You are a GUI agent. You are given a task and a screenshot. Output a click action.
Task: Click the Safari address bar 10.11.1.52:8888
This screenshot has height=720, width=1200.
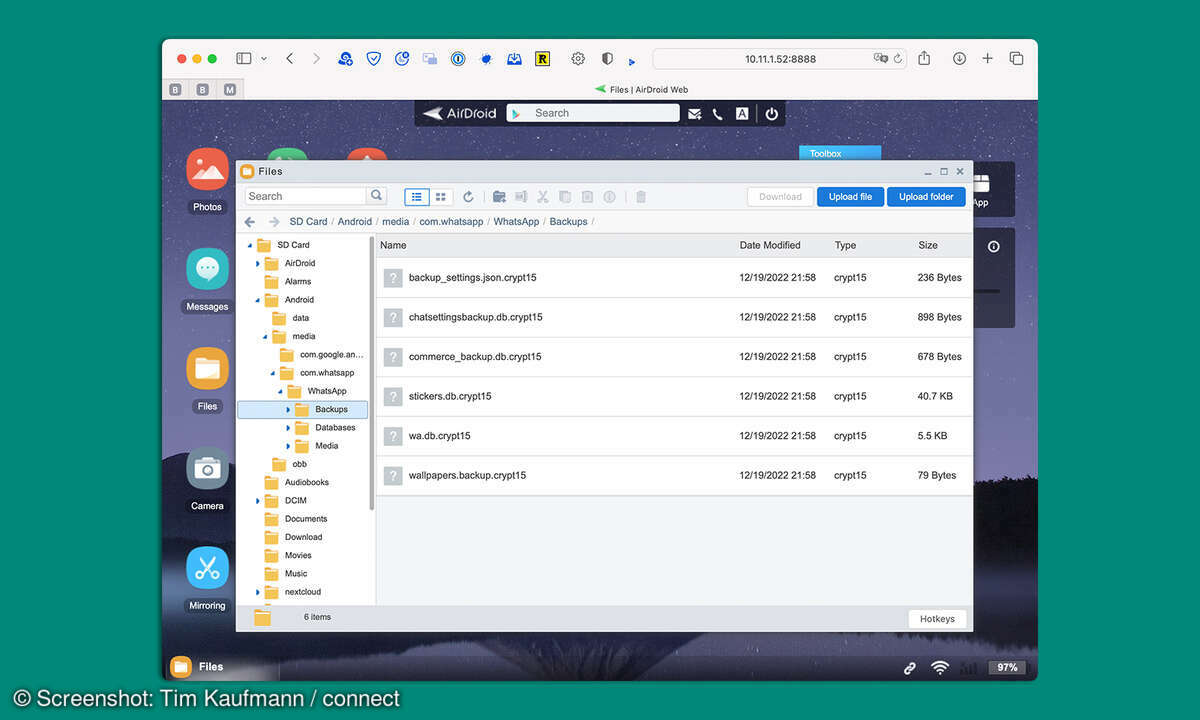(780, 59)
